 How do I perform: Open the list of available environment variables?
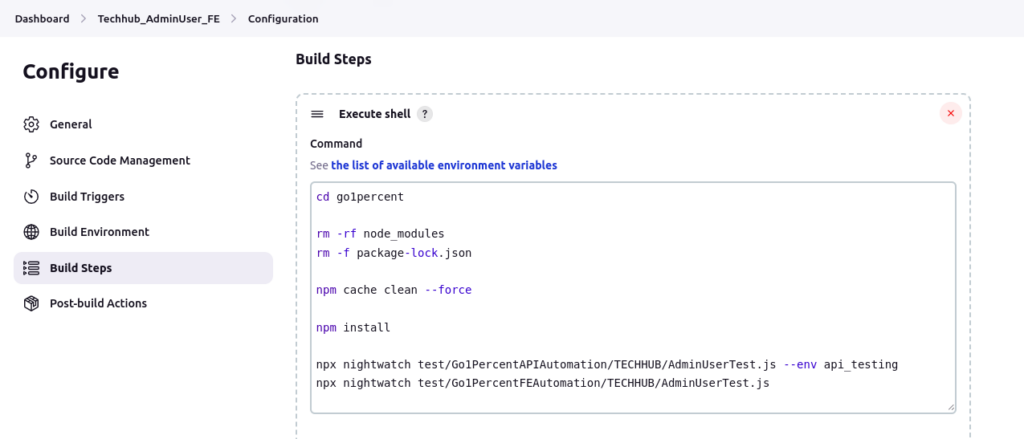[444, 165]
